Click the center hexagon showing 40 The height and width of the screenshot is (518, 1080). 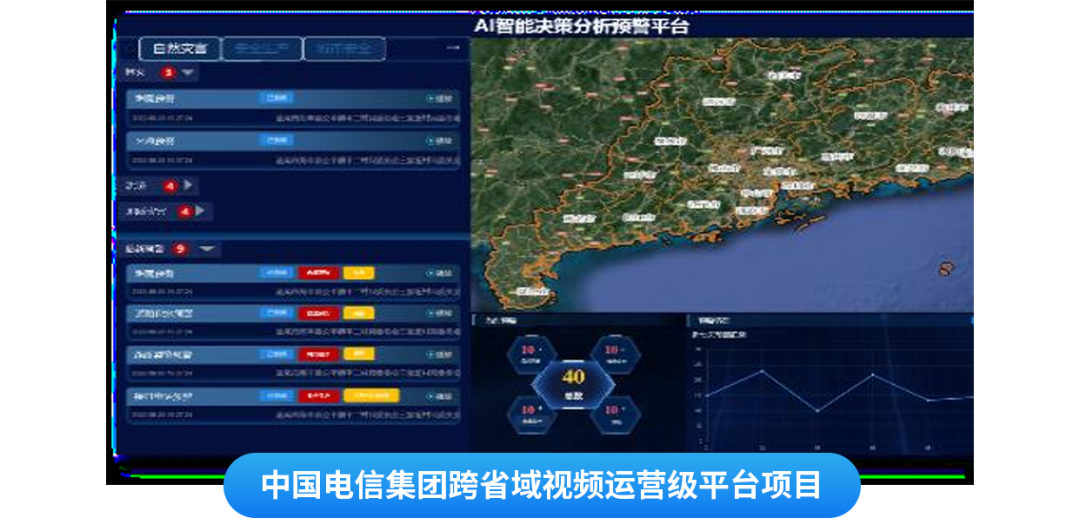573,384
